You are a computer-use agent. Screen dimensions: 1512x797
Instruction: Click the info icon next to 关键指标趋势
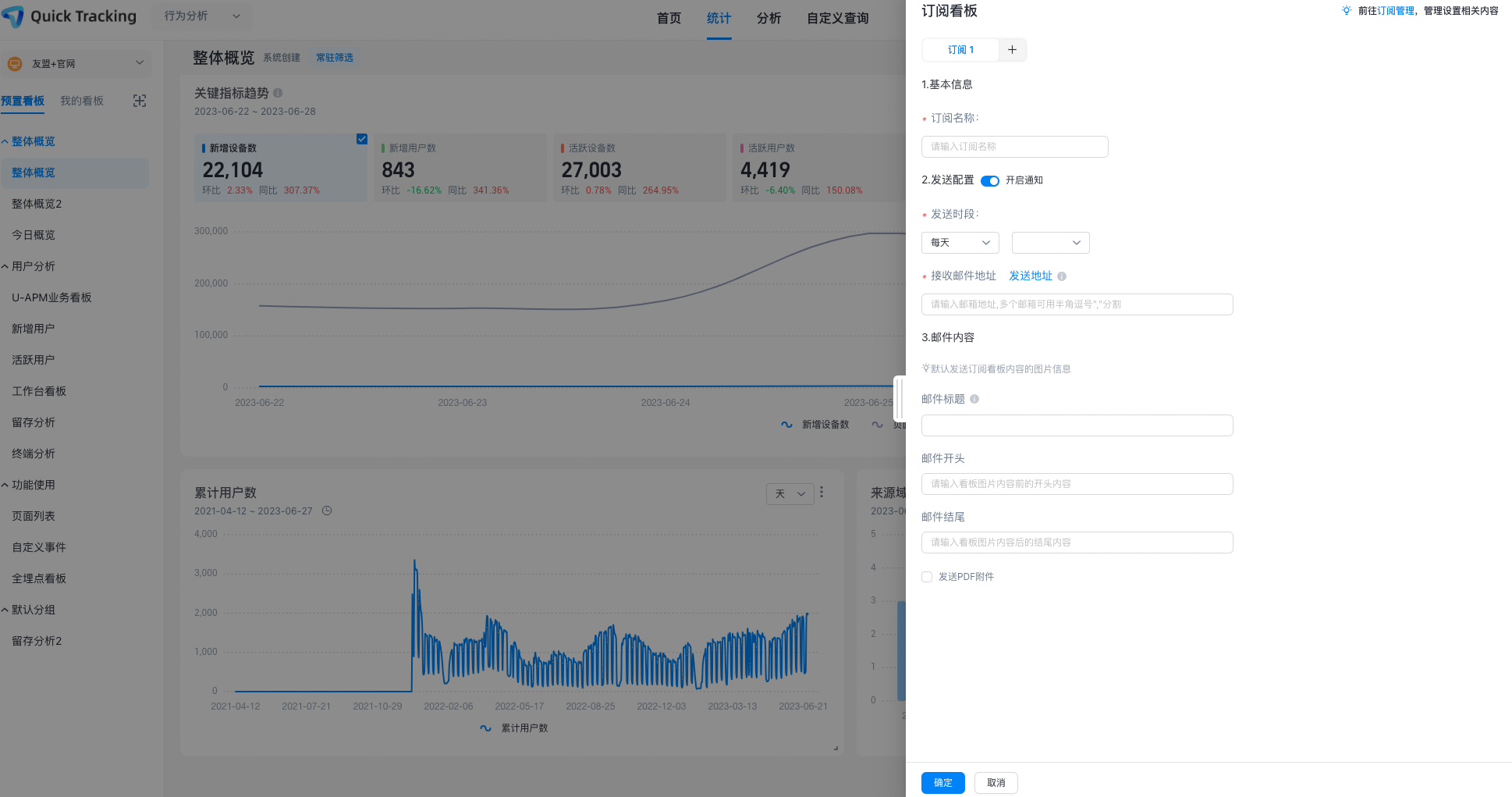[x=278, y=93]
